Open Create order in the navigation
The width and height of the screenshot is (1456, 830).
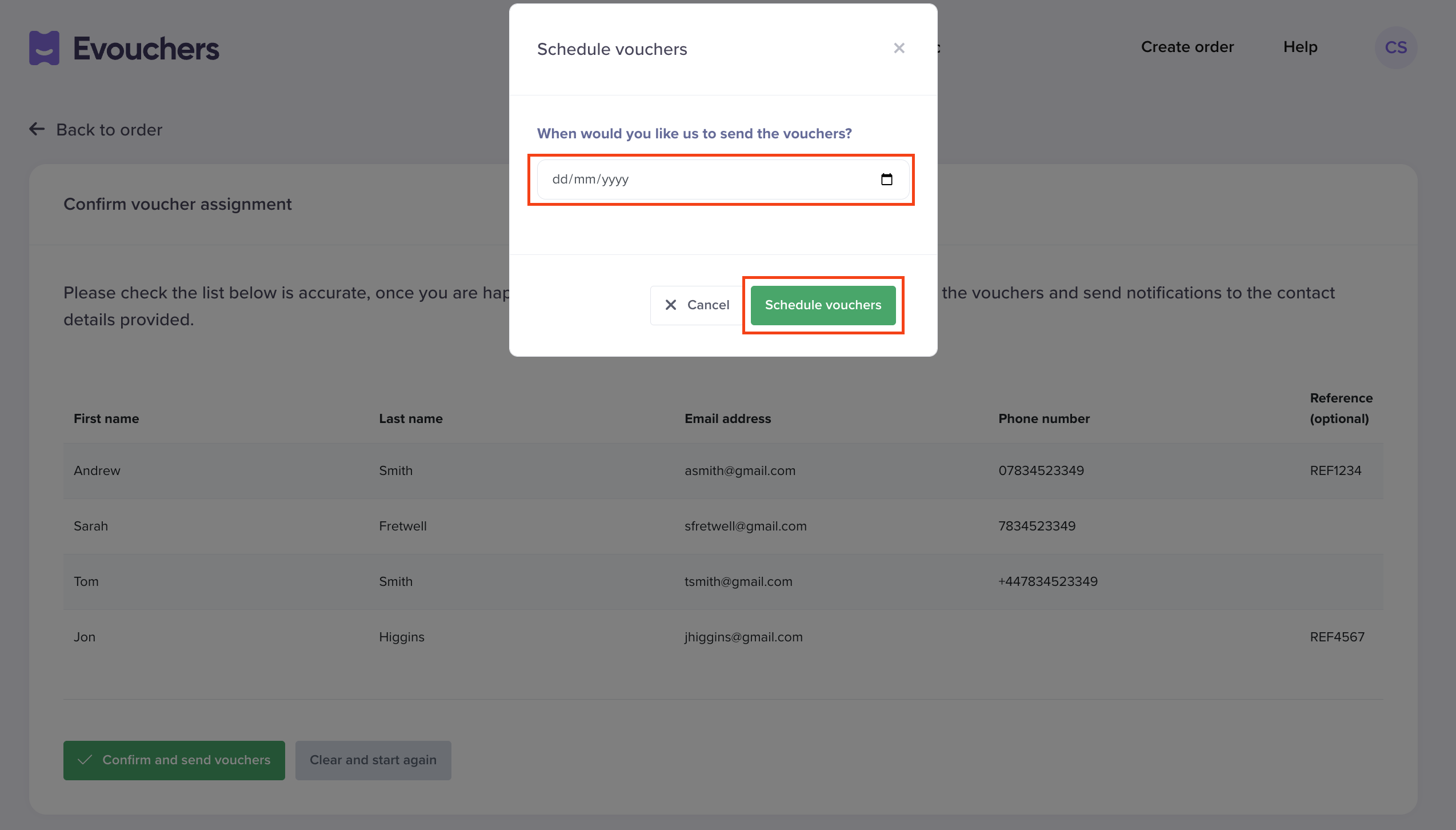pyautogui.click(x=1187, y=47)
